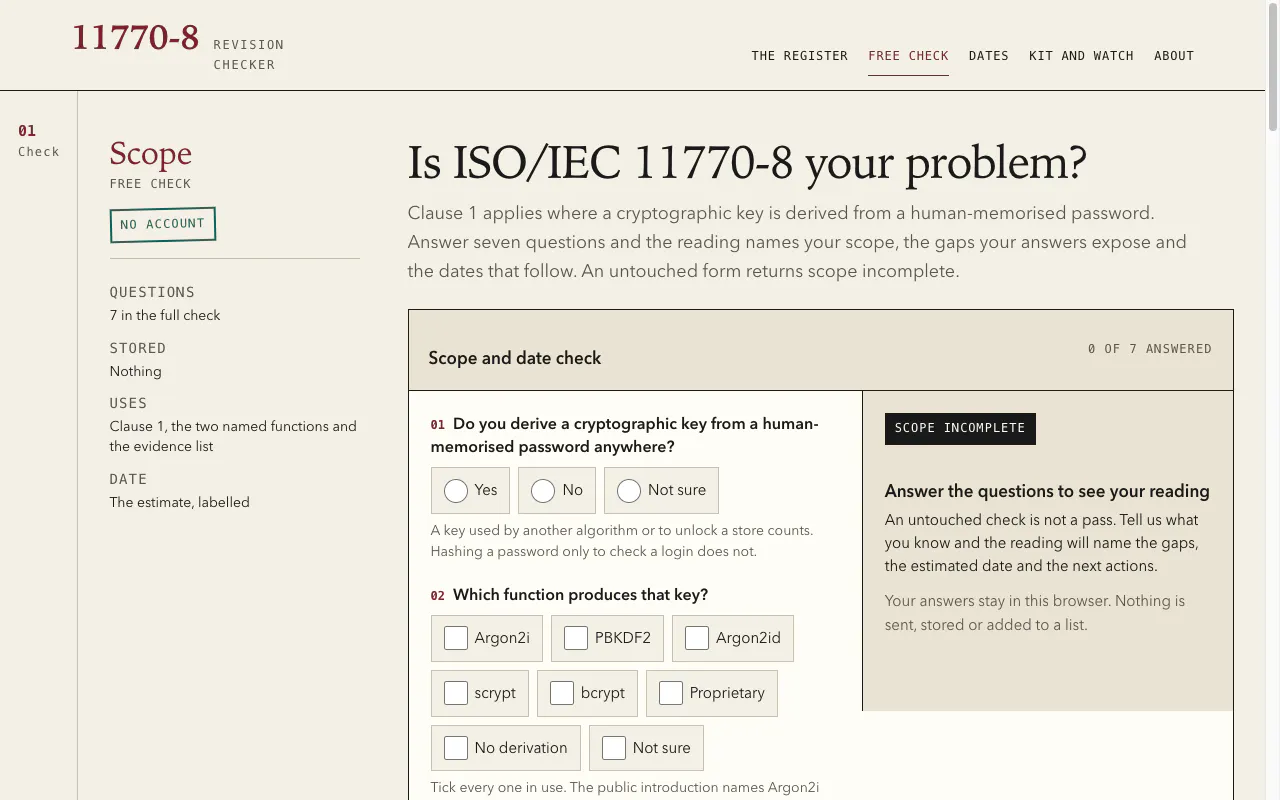Screen dimensions: 1280x800
Task: Go to the Free Check nav tab
Action: (908, 56)
